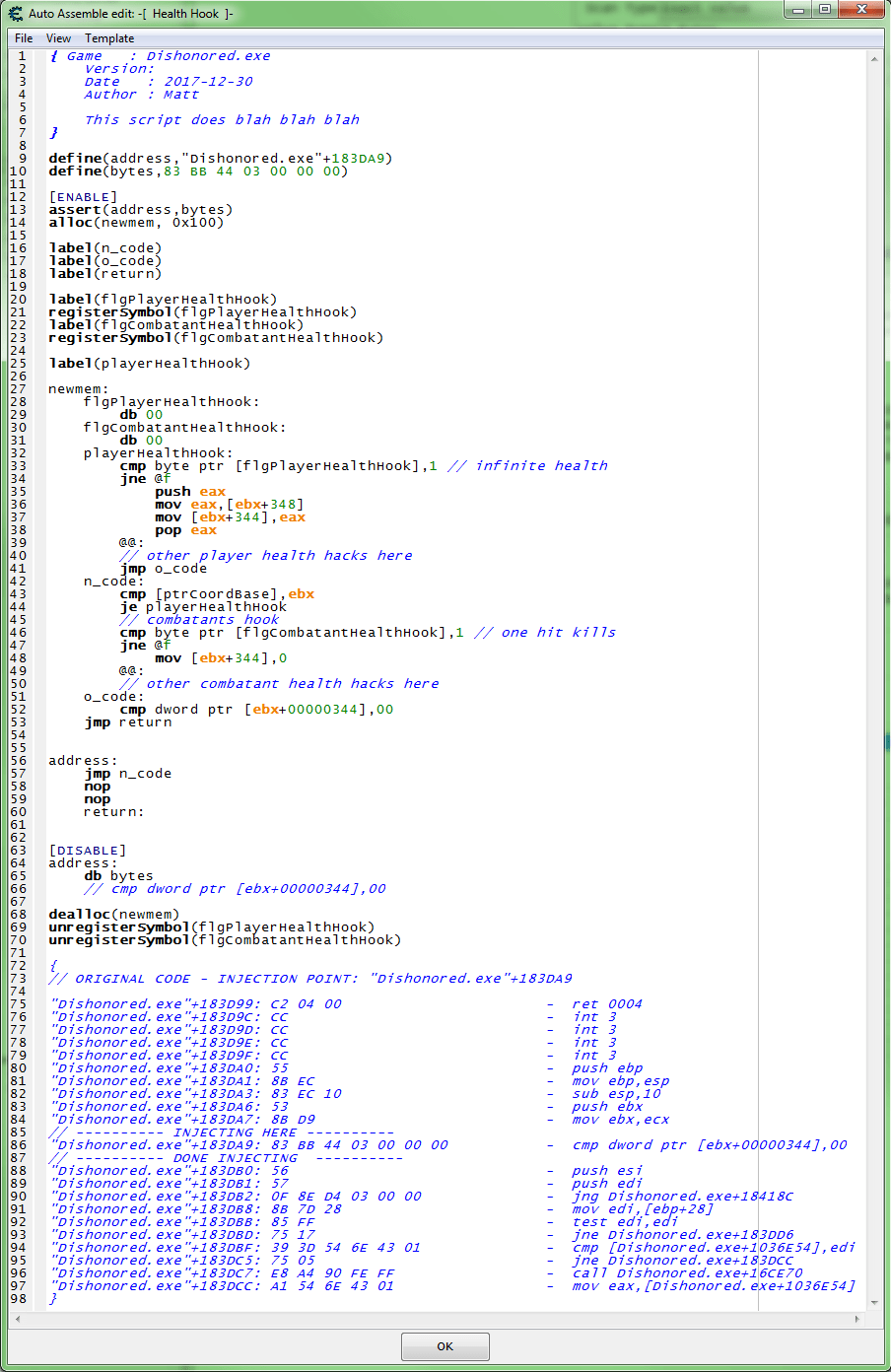This screenshot has width=891, height=1372.
Task: Click the '// one hit kills' comment
Action: 545,633
